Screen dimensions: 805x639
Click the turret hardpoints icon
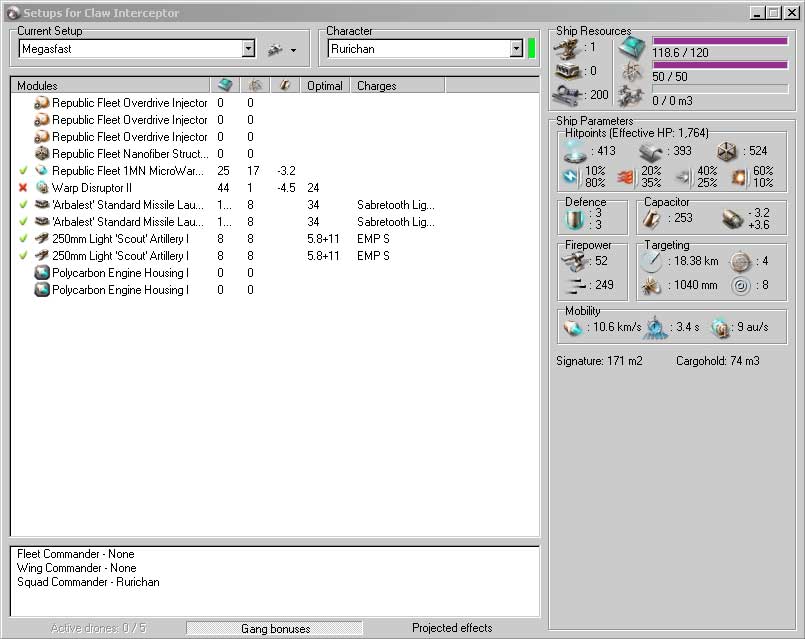[x=567, y=49]
